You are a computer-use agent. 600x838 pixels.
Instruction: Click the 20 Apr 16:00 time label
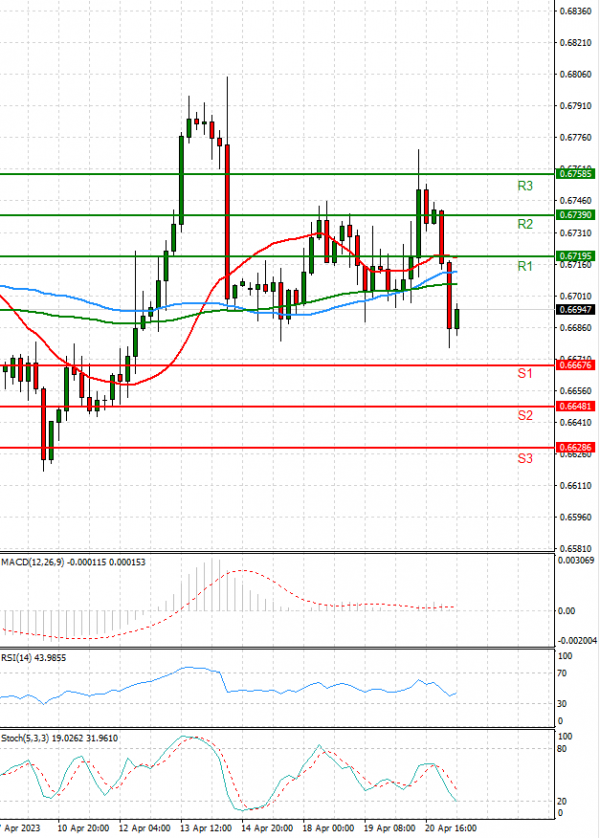[451, 828]
